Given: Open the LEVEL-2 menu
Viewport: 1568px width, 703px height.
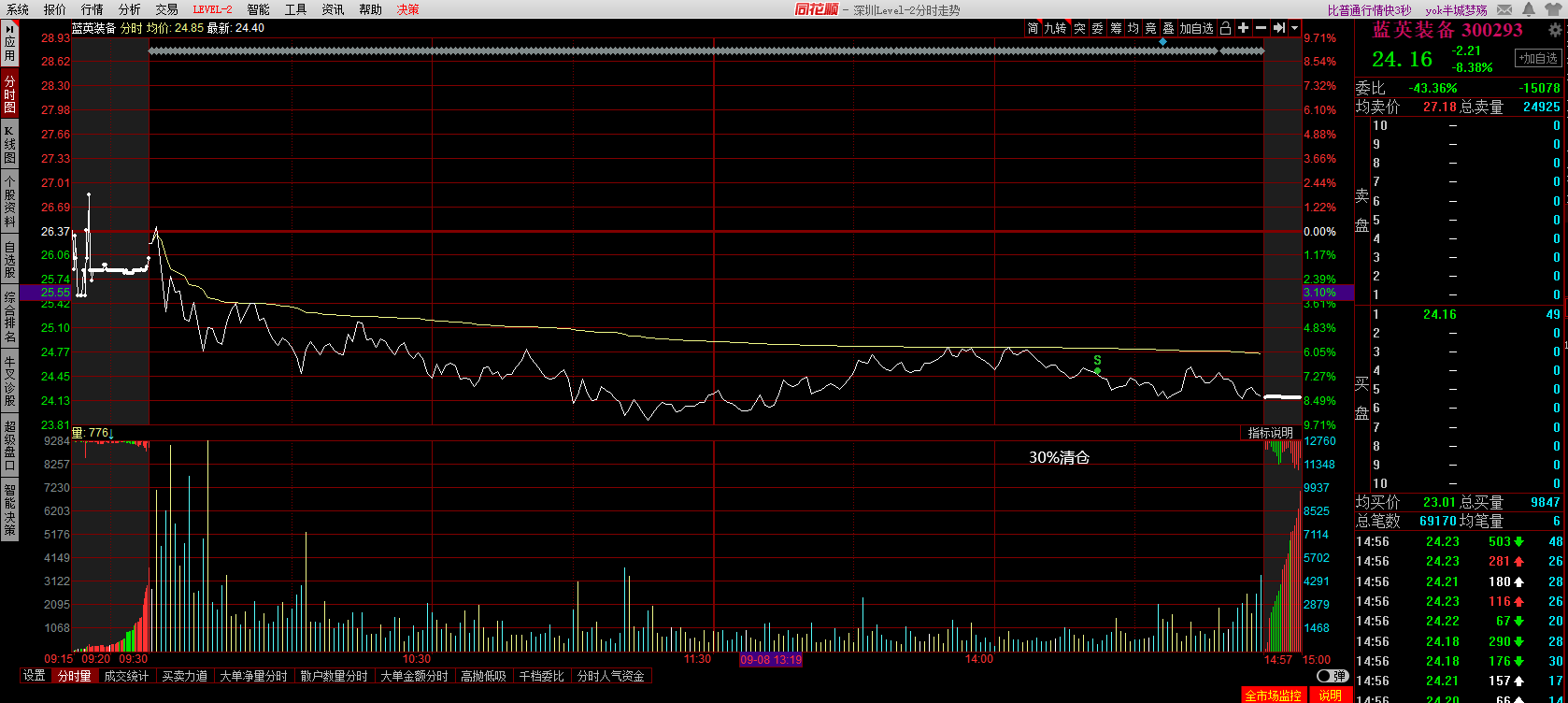Looking at the screenshot, I should point(212,9).
